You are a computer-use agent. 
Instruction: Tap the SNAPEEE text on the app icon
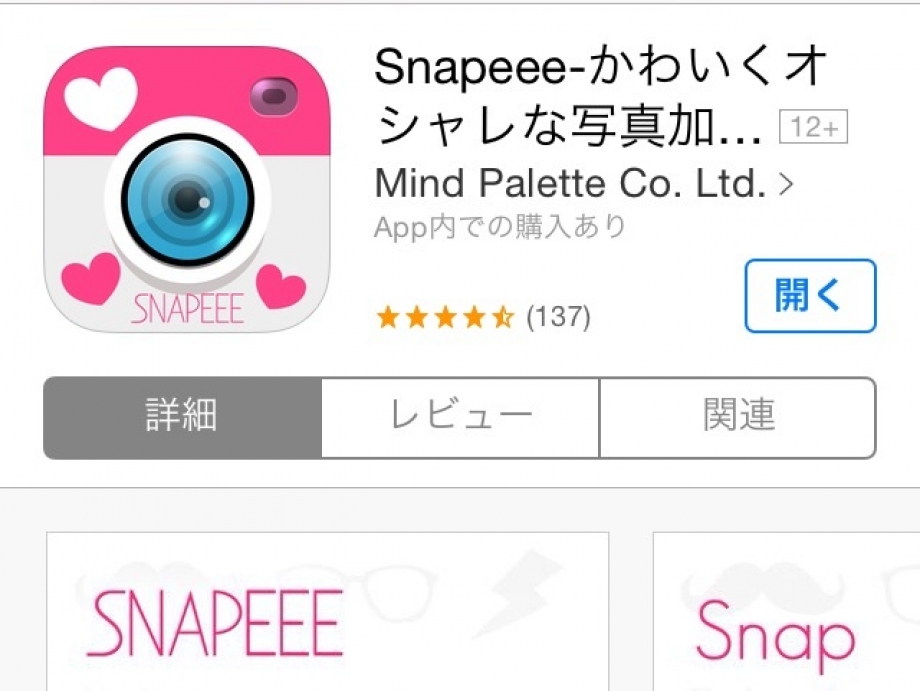pyautogui.click(x=187, y=309)
